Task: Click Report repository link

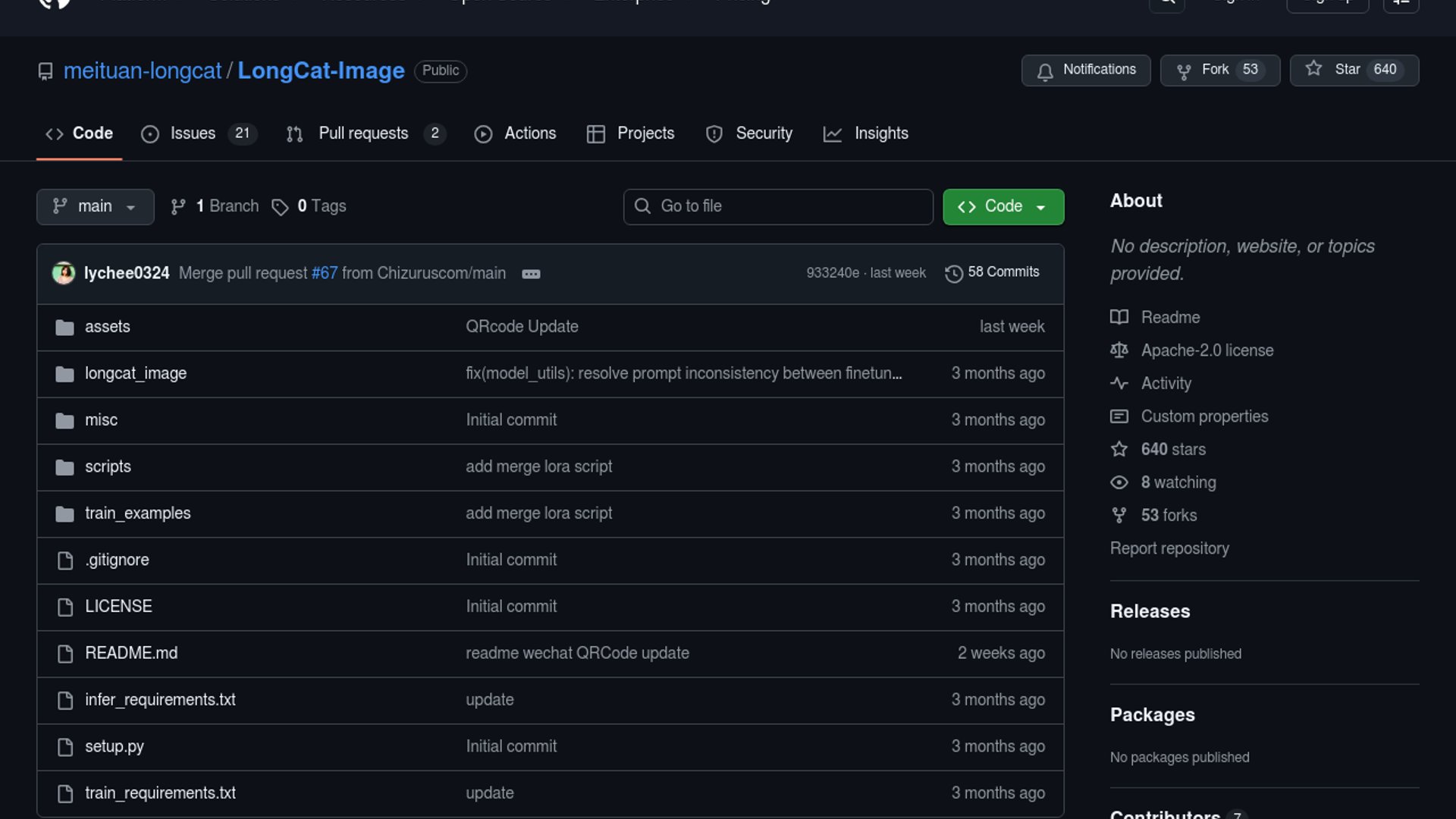Action: click(1169, 548)
